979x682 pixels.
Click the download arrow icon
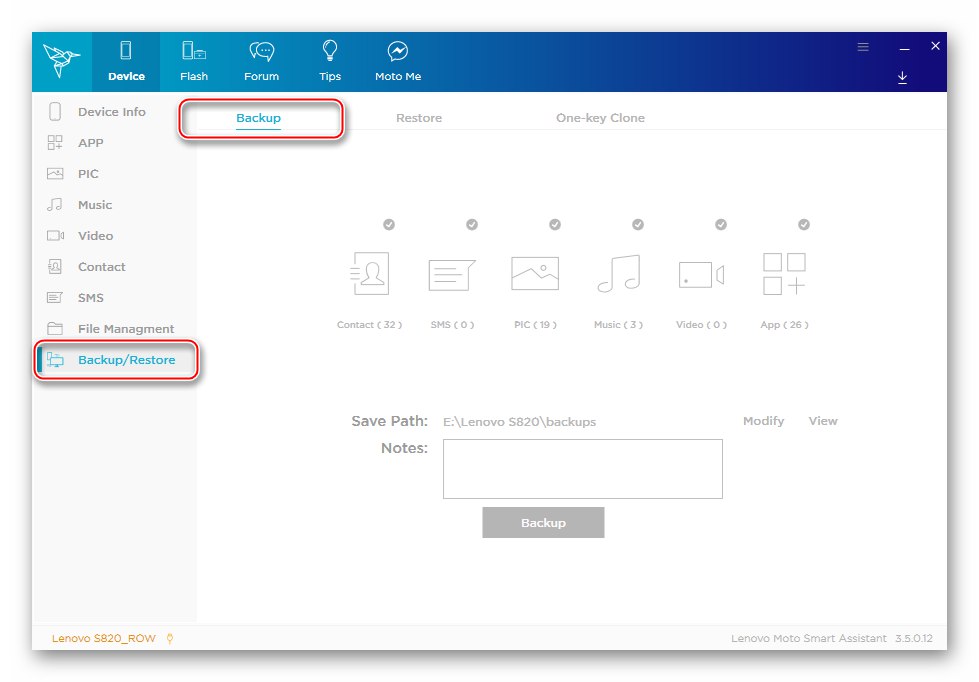(x=902, y=77)
